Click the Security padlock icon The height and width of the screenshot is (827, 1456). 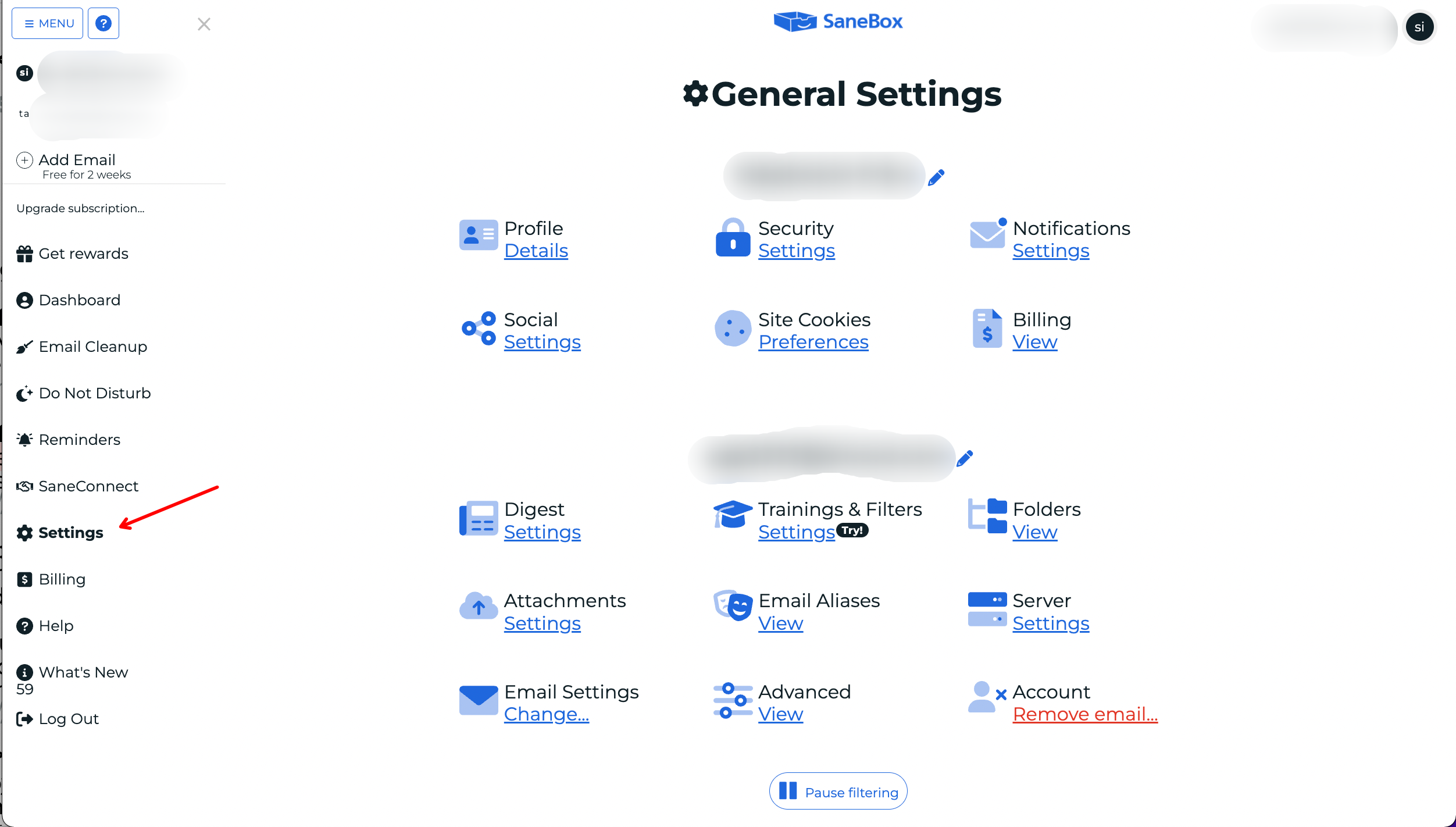click(x=733, y=238)
